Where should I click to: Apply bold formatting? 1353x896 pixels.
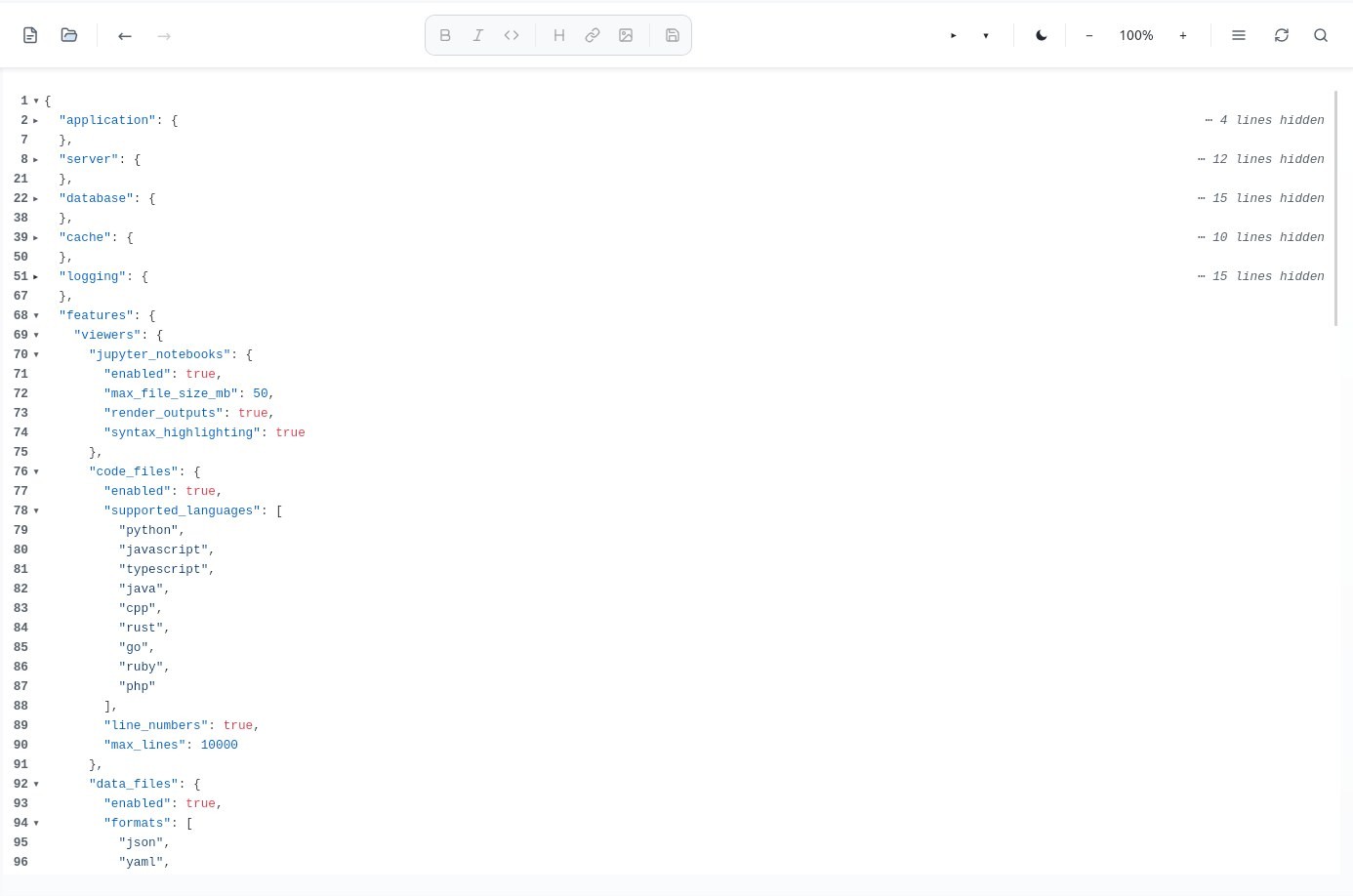[445, 35]
